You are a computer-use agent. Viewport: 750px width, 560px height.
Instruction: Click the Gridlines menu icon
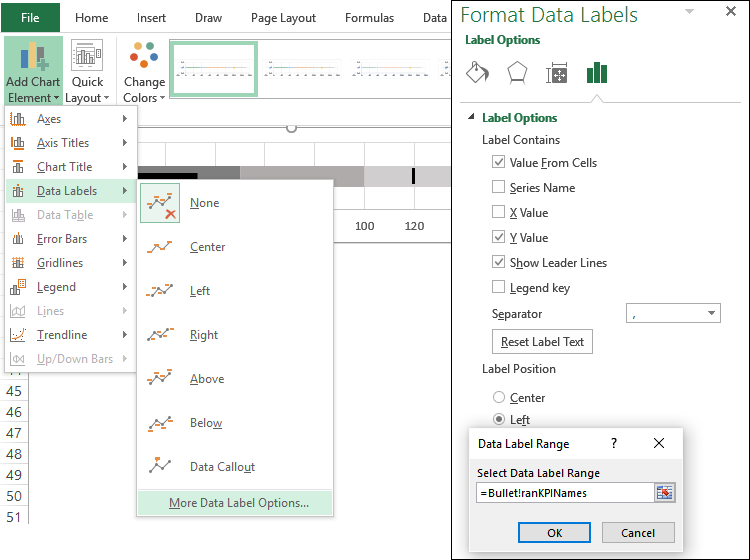click(18, 263)
